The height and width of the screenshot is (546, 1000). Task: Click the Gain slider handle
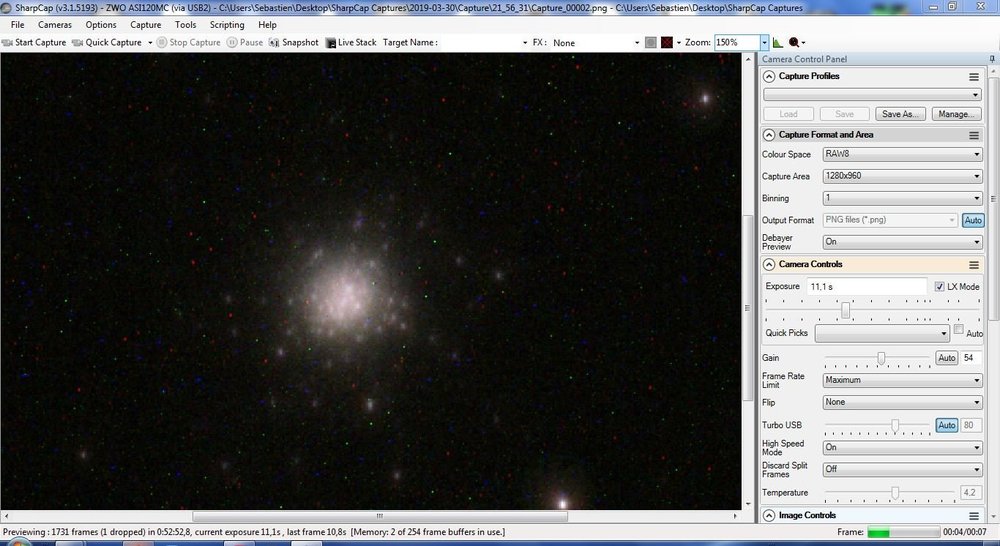pos(881,358)
